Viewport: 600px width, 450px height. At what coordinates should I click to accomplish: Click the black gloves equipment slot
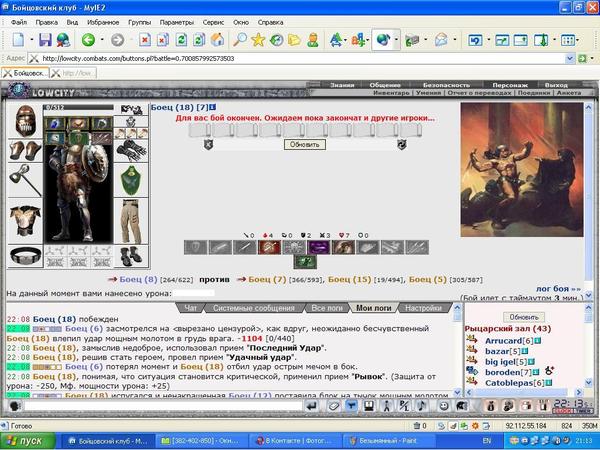click(131, 151)
